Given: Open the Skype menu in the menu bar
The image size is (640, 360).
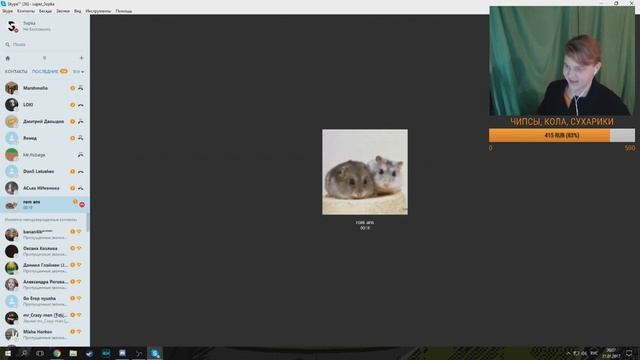Looking at the screenshot, I should click(7, 11).
